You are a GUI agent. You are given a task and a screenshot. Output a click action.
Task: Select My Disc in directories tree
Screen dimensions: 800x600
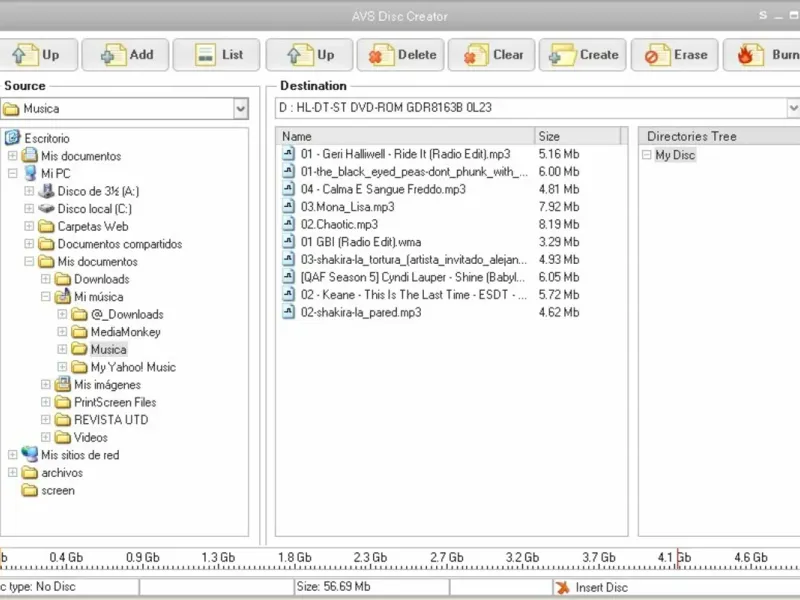pyautogui.click(x=675, y=155)
